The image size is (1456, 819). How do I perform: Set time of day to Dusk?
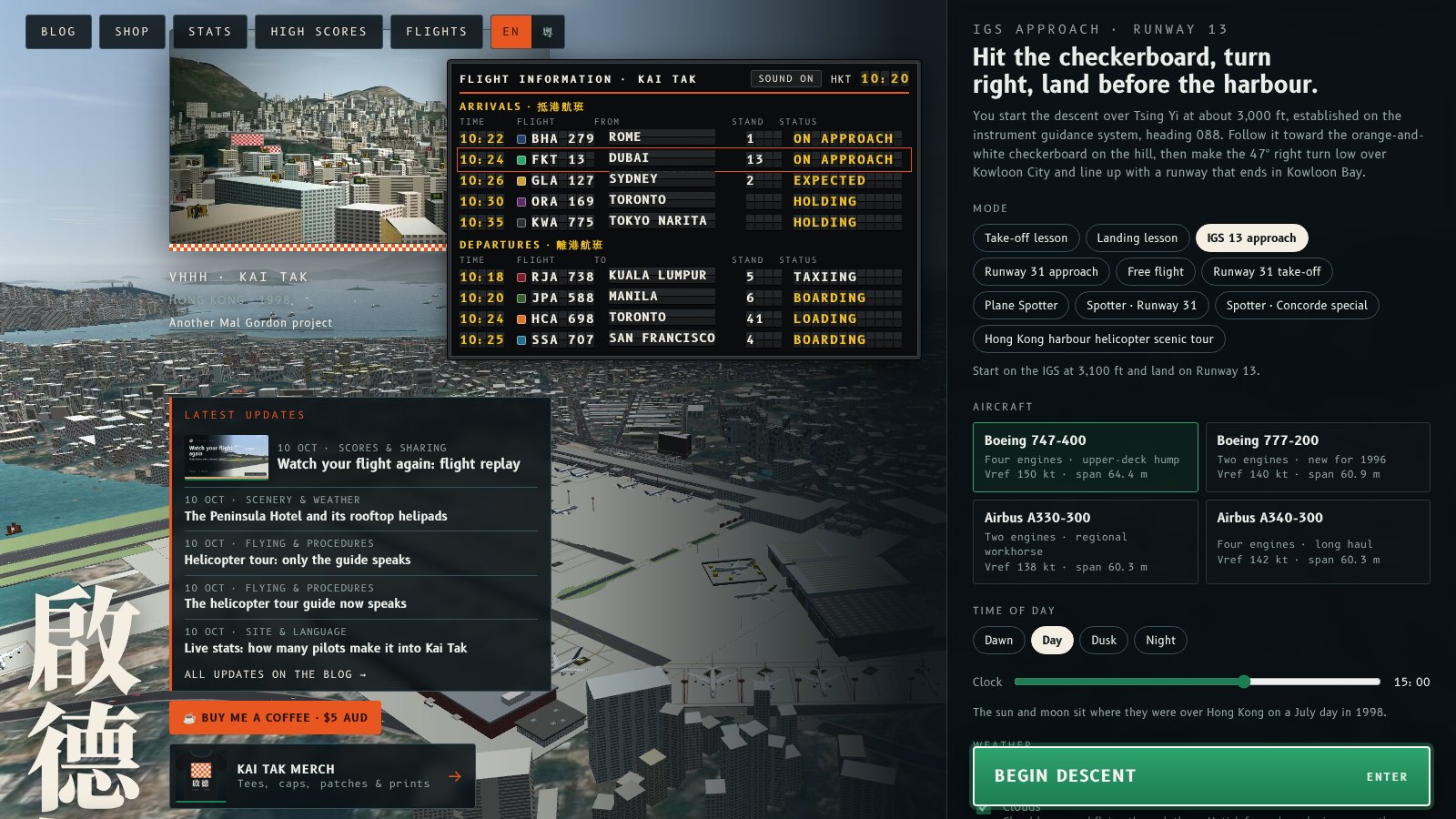click(x=1104, y=641)
